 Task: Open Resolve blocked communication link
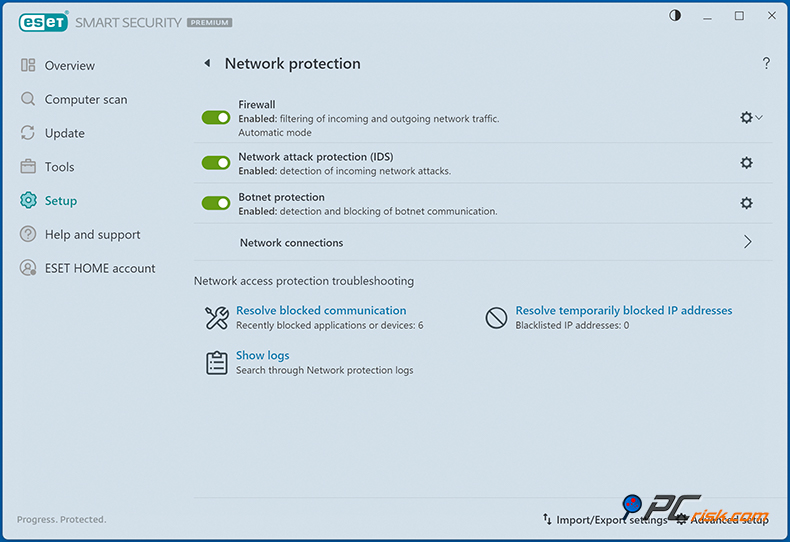coord(321,311)
